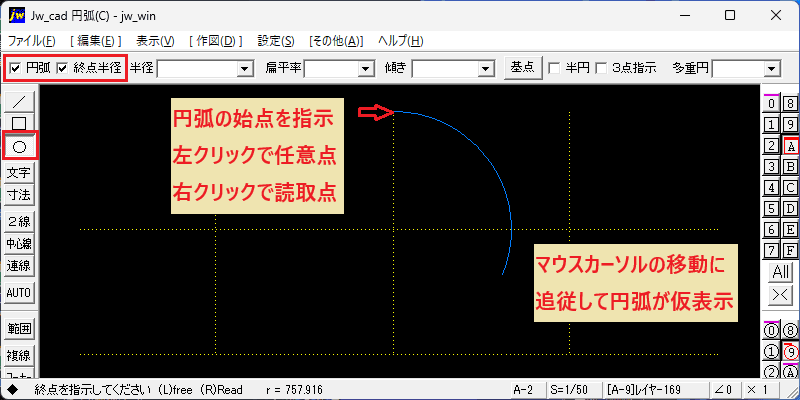Select the line drawing tool

[x=19, y=102]
